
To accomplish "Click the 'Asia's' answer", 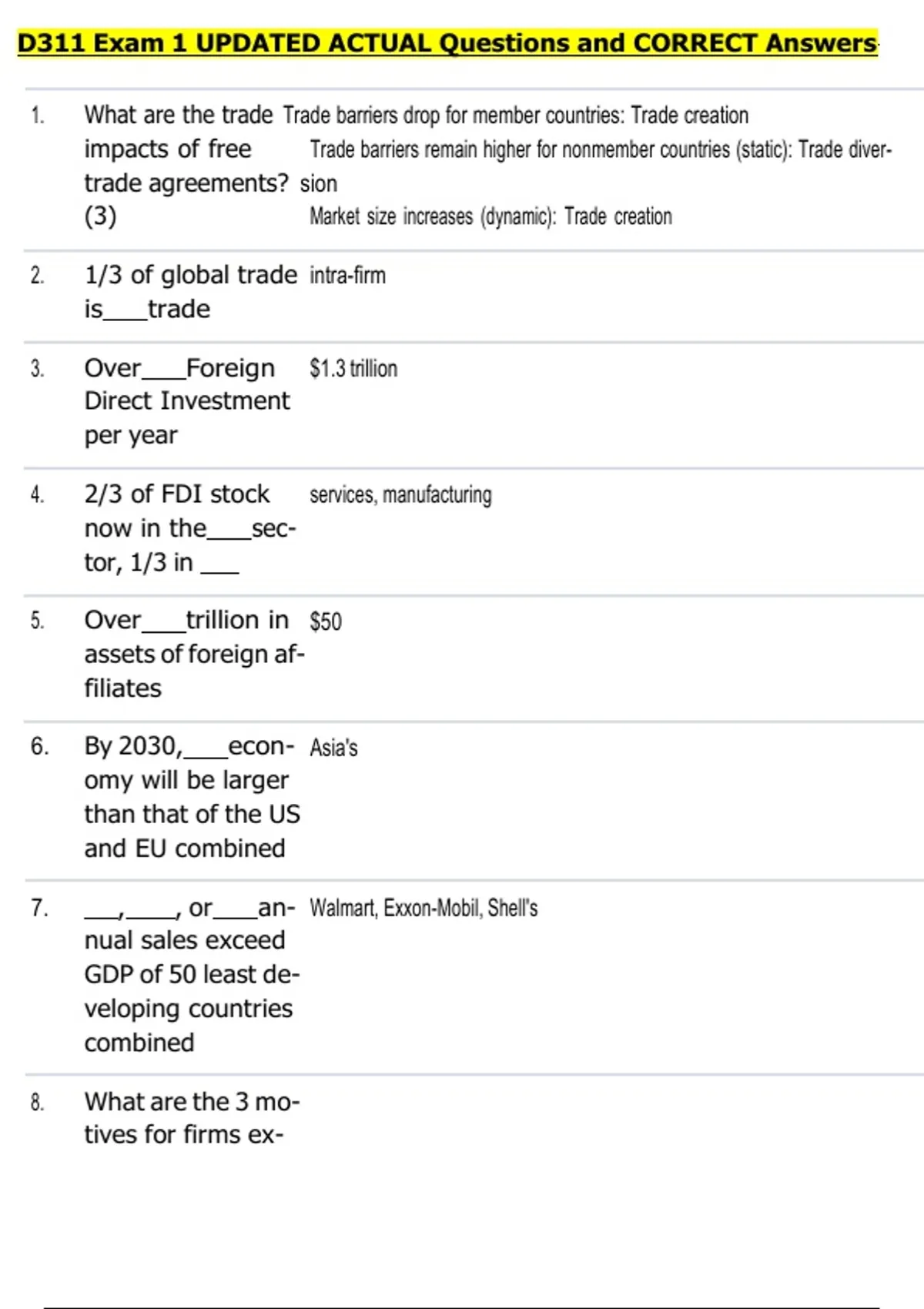I will [333, 748].
